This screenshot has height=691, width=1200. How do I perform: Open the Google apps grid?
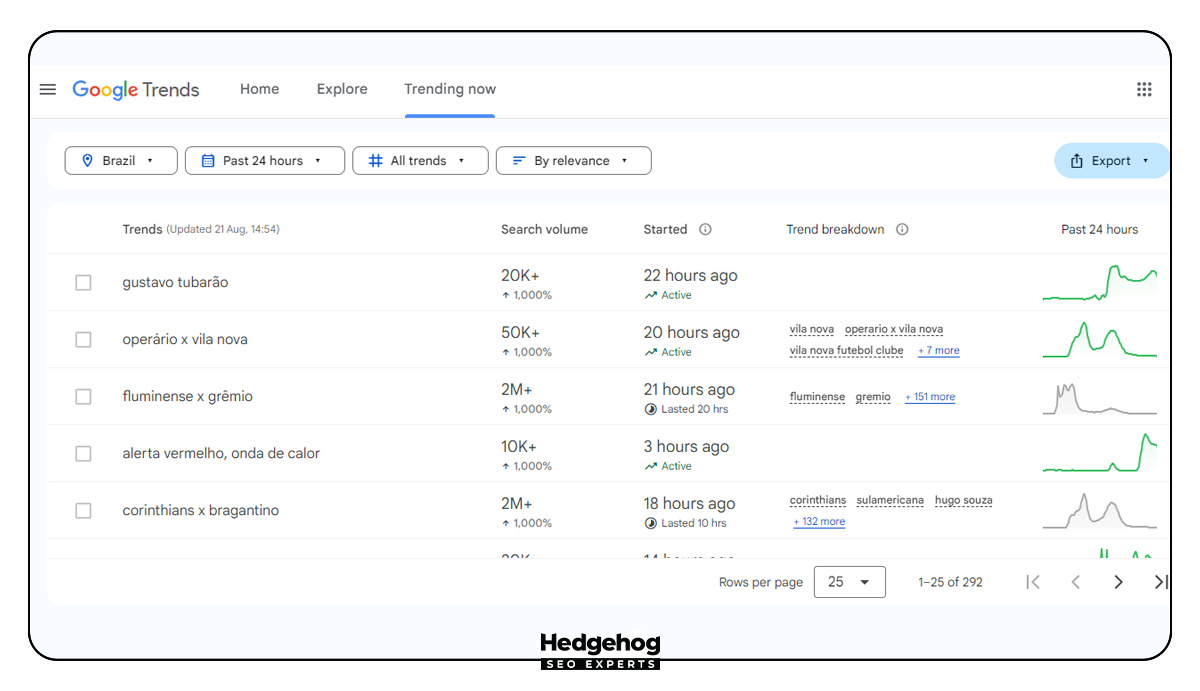(1144, 89)
